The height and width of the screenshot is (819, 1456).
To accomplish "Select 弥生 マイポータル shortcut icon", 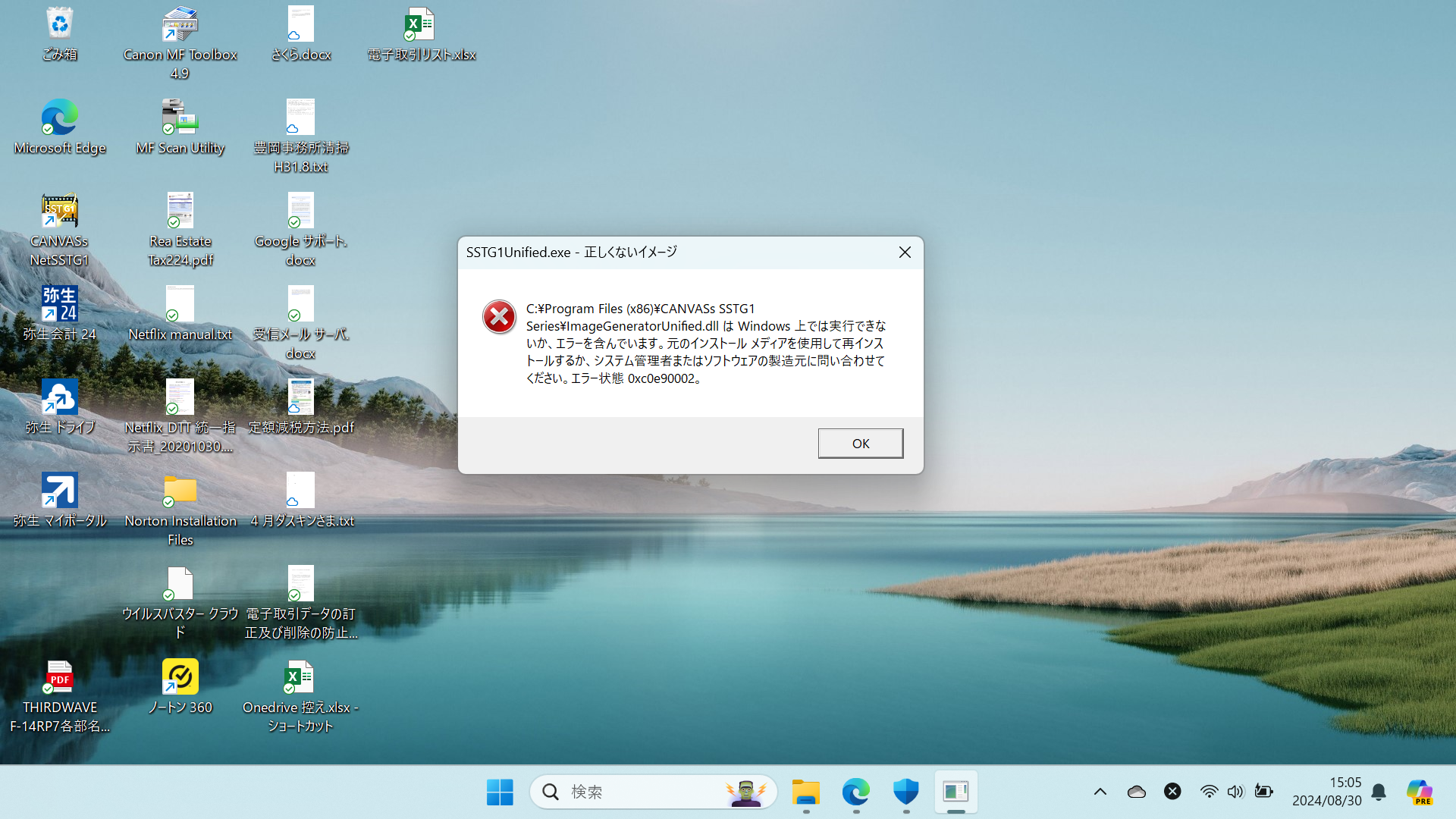I will tap(59, 500).
